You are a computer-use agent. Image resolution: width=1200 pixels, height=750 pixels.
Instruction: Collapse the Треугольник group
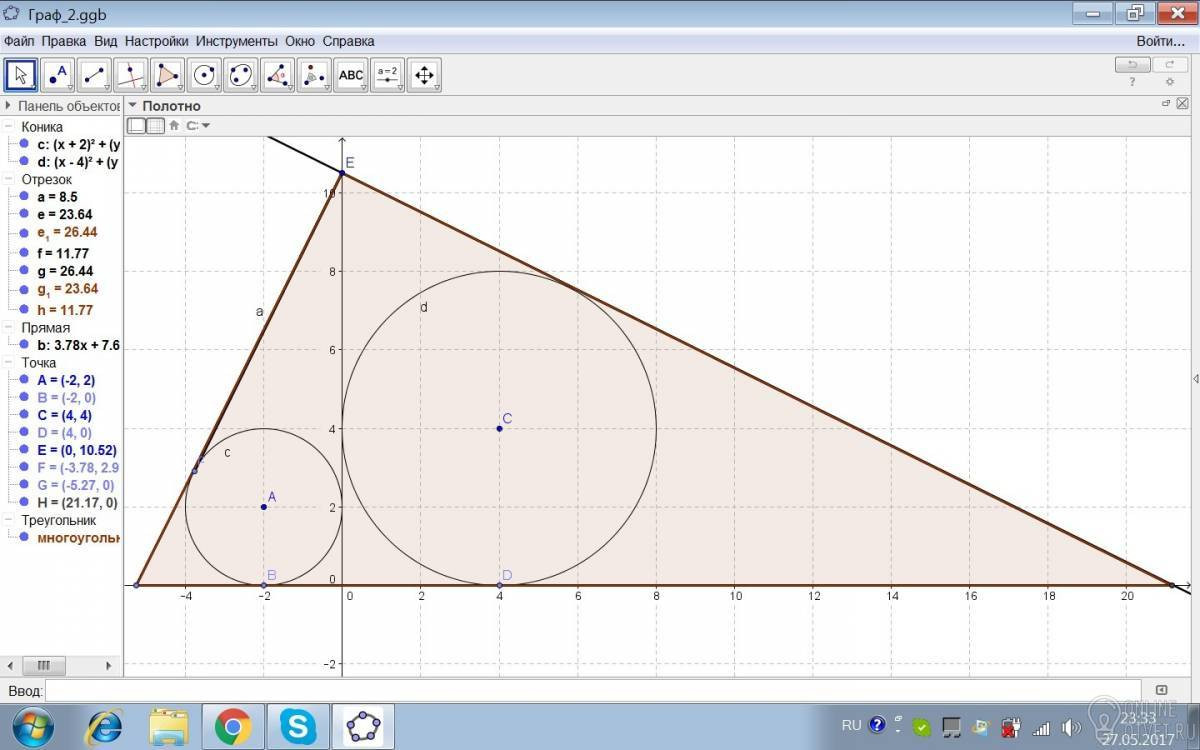point(9,520)
